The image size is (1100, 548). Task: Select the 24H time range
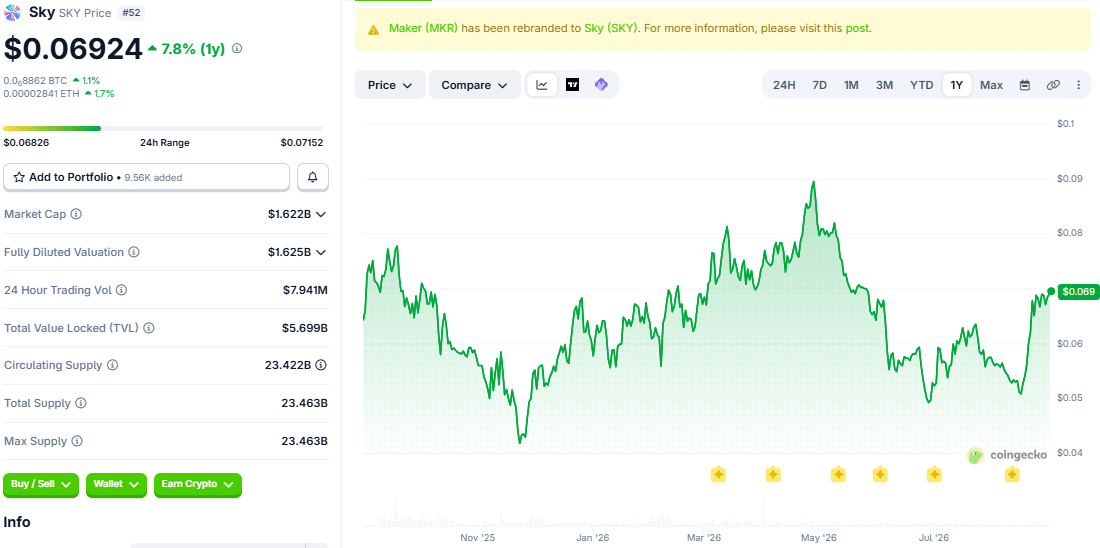784,85
